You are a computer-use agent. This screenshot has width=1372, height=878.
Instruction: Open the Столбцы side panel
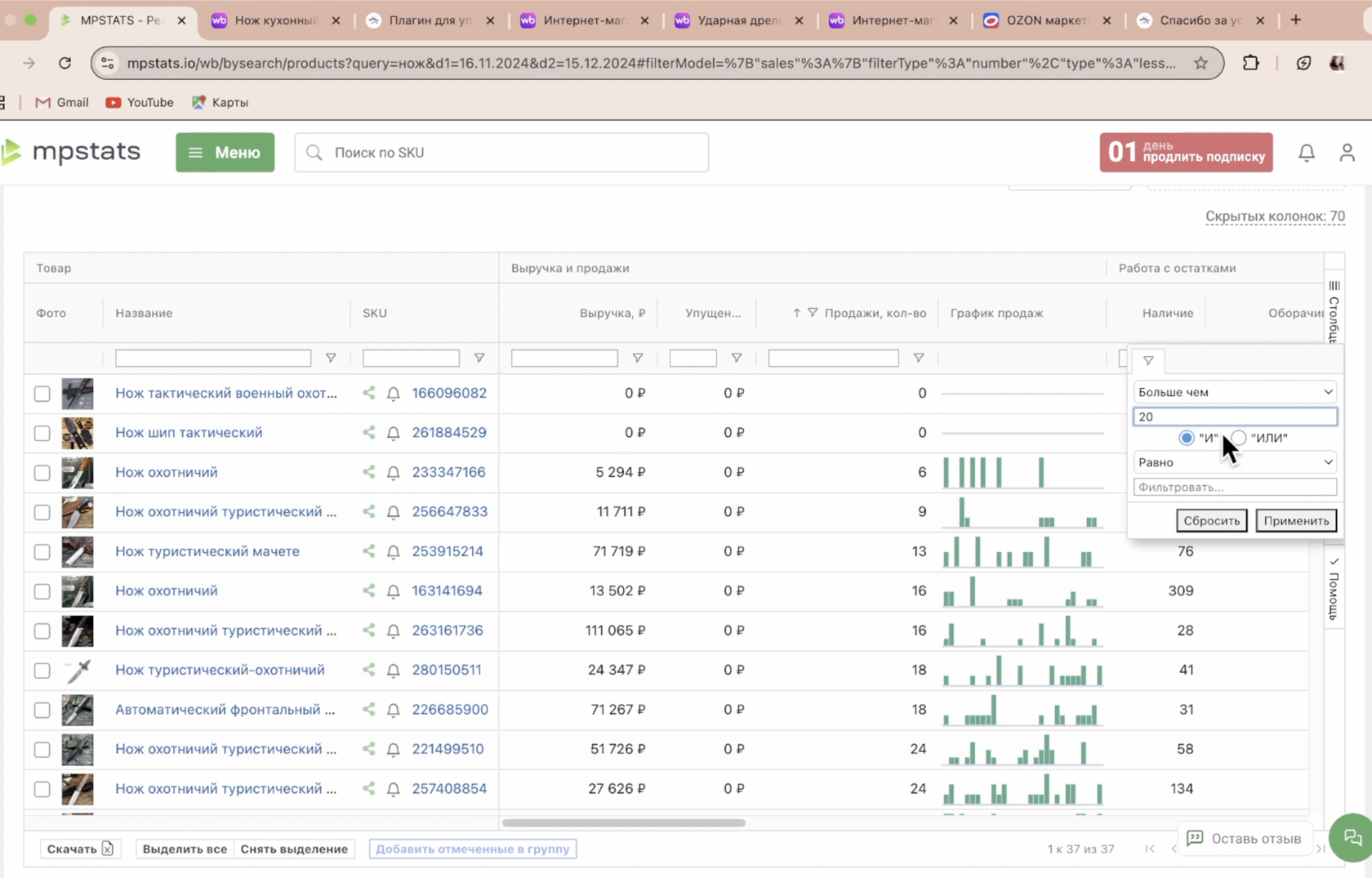click(x=1334, y=310)
